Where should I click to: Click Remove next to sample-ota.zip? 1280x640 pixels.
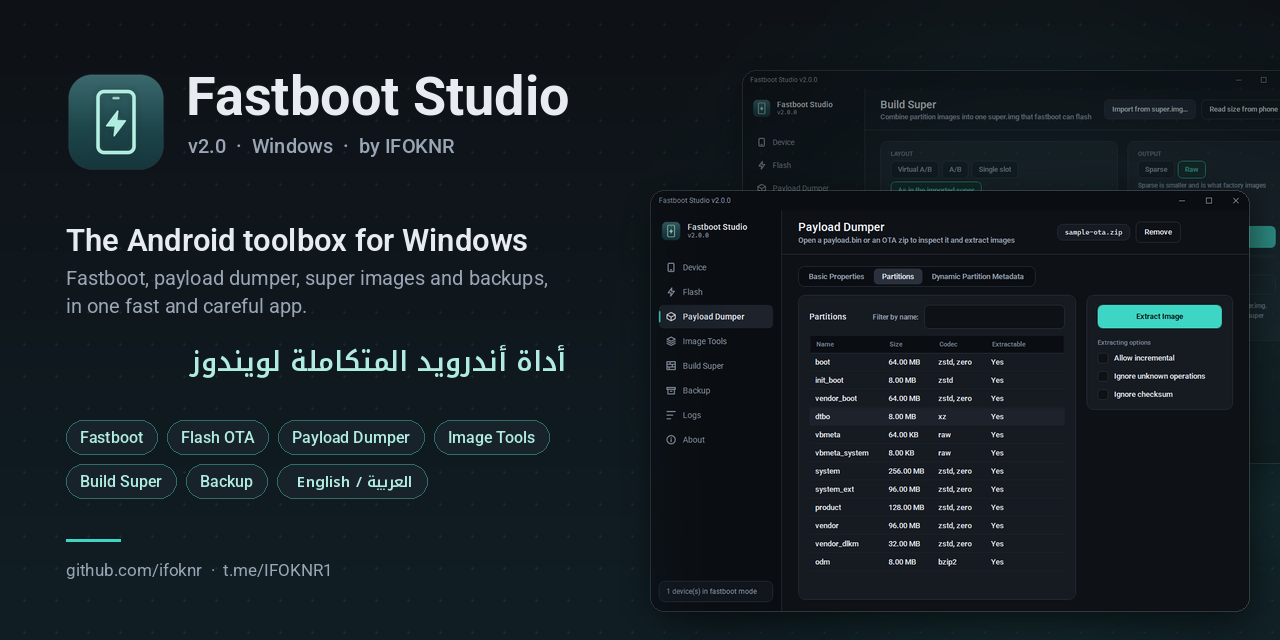click(x=1158, y=232)
